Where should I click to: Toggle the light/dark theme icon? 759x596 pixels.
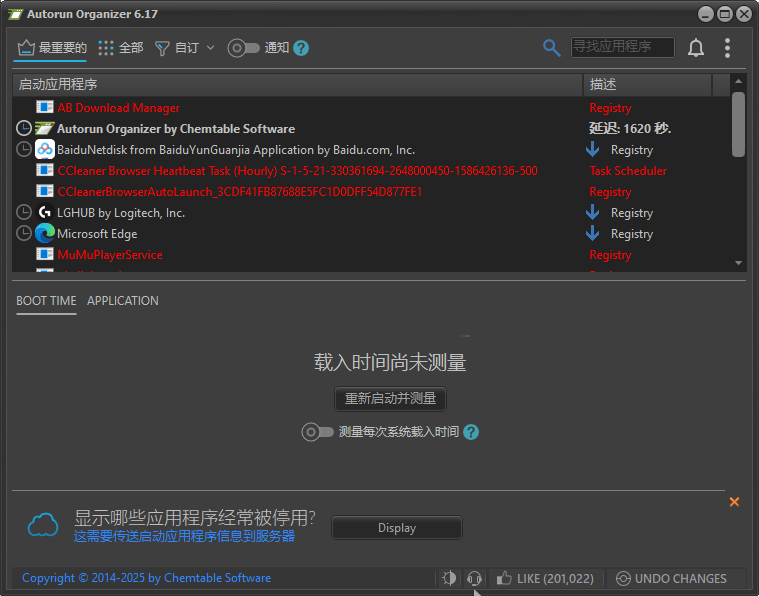[449, 578]
